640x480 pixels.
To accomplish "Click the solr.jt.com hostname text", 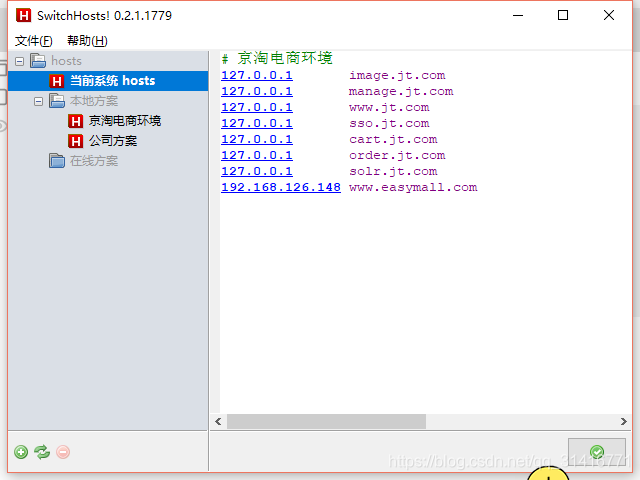I will [x=393, y=171].
